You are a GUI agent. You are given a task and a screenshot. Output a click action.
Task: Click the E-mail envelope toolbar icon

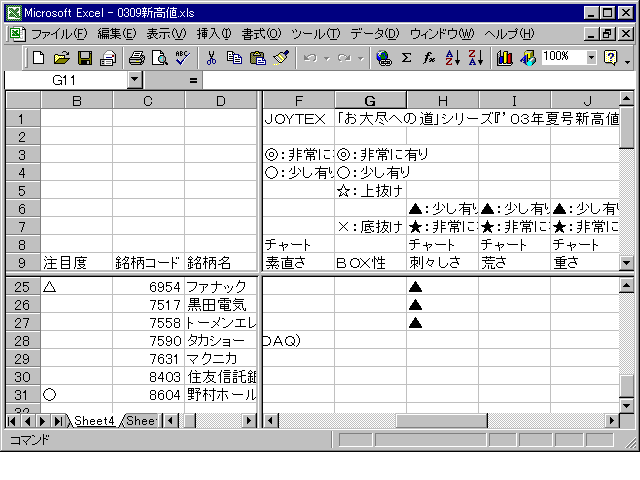[x=108, y=58]
